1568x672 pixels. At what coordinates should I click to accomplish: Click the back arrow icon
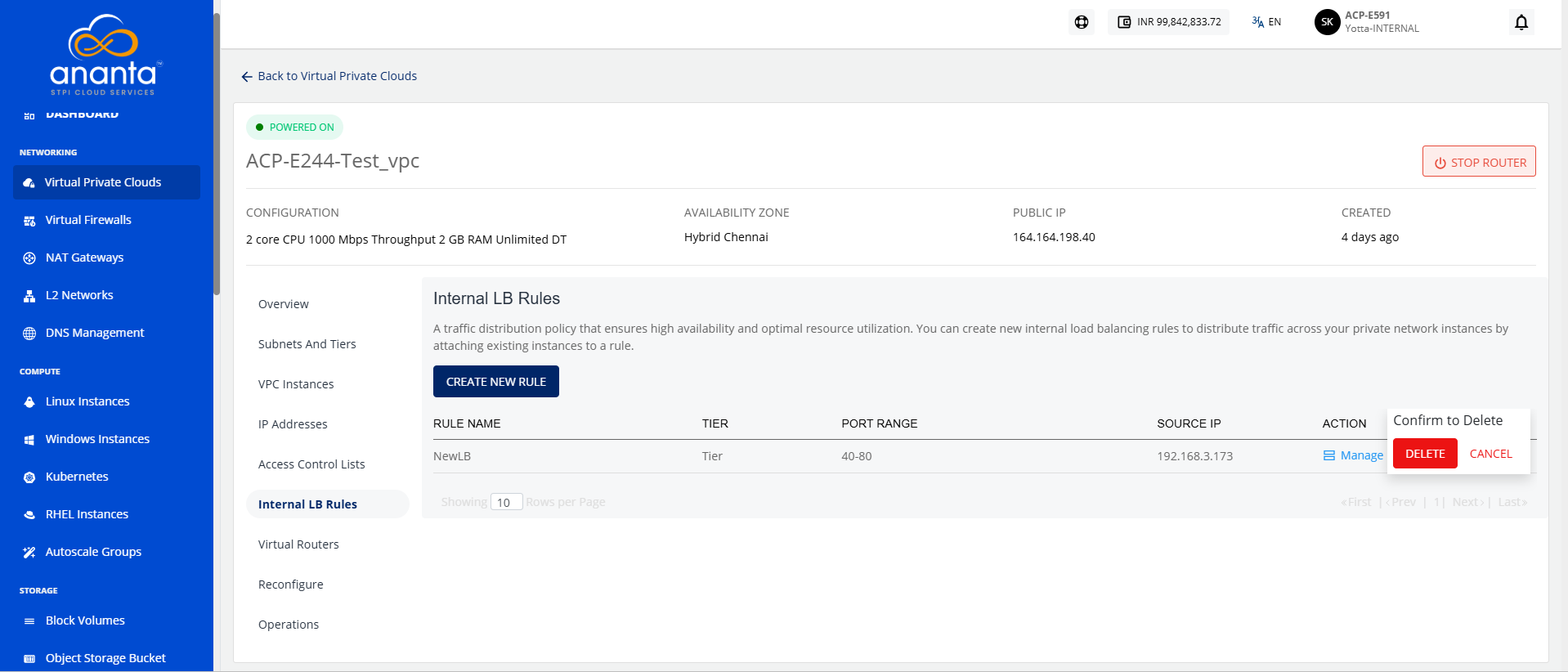click(x=247, y=77)
